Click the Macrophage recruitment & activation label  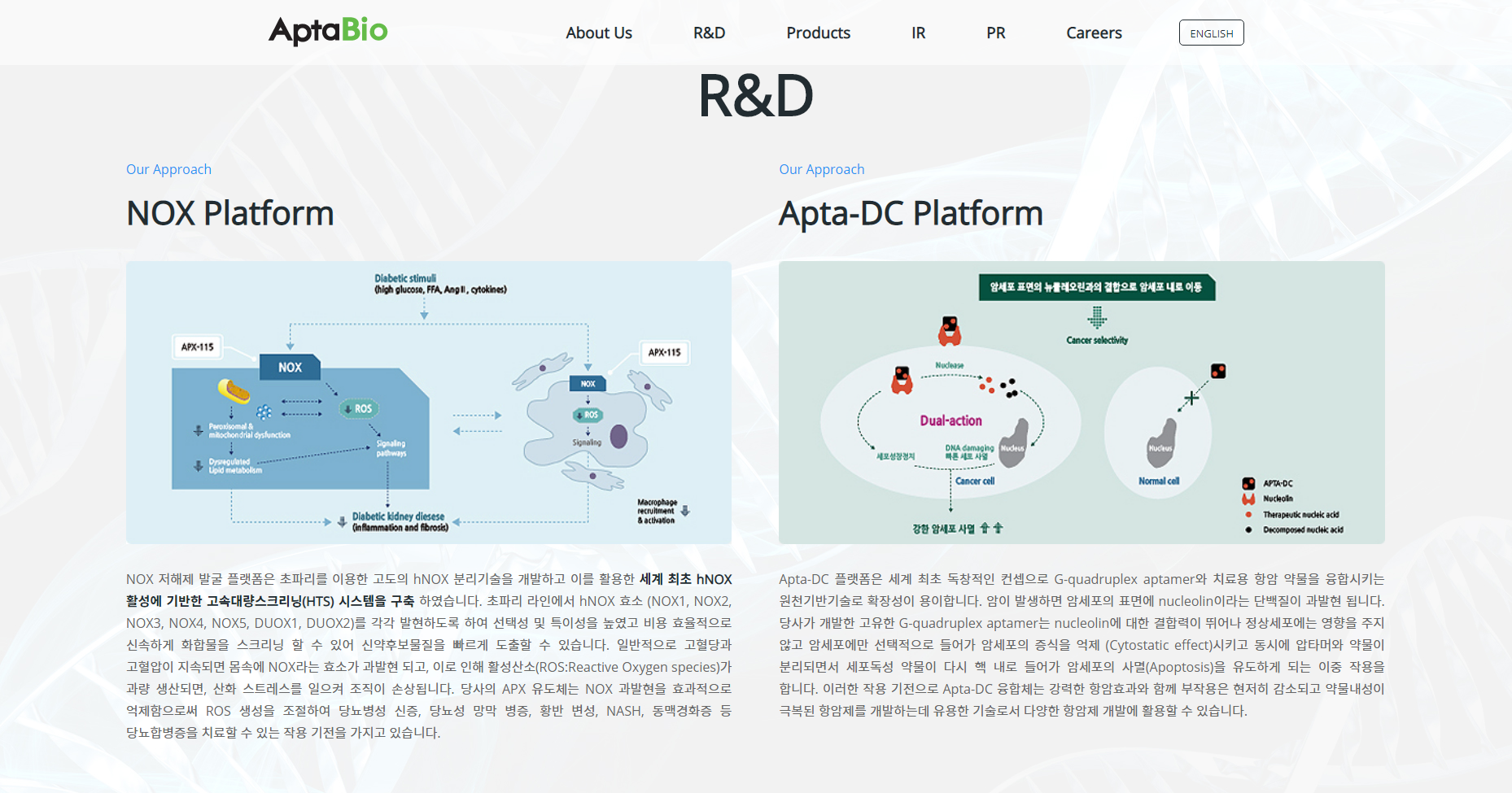[657, 512]
